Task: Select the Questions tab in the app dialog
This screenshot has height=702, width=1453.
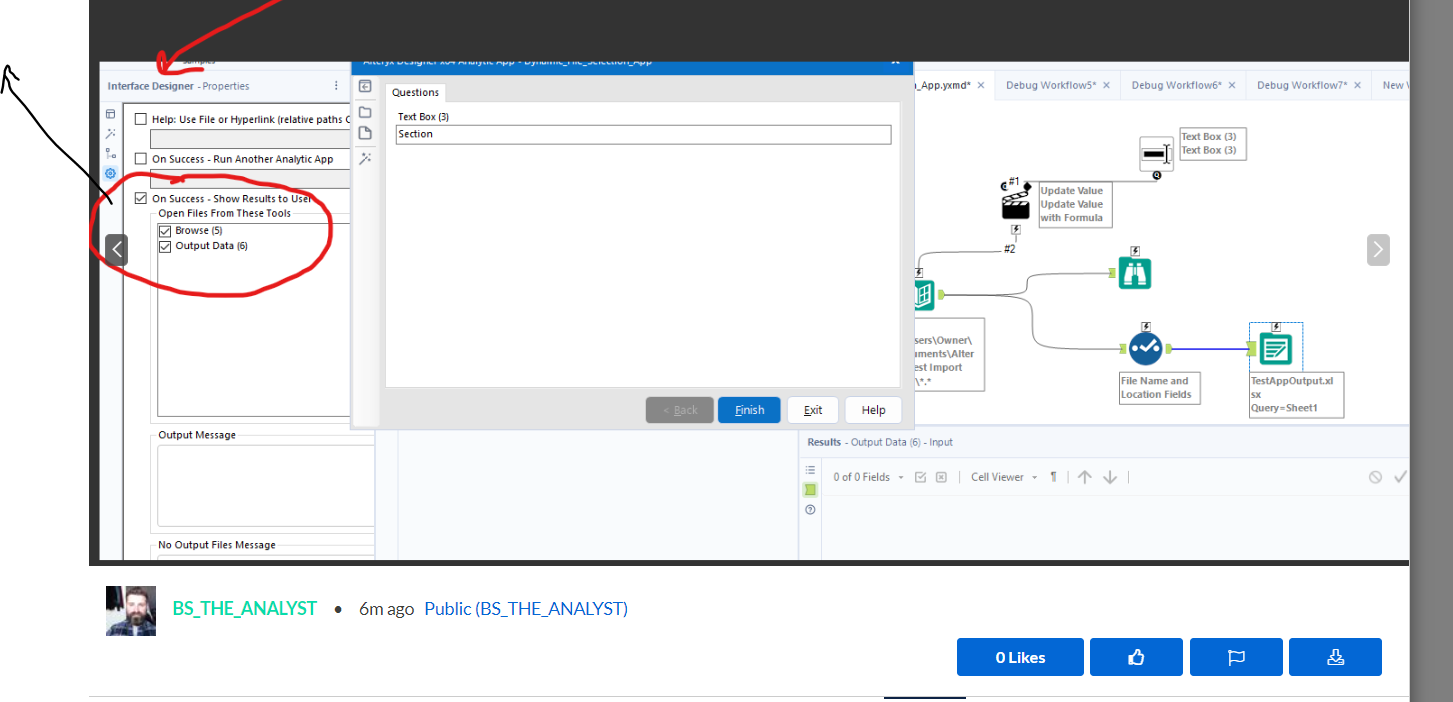Action: pyautogui.click(x=415, y=92)
